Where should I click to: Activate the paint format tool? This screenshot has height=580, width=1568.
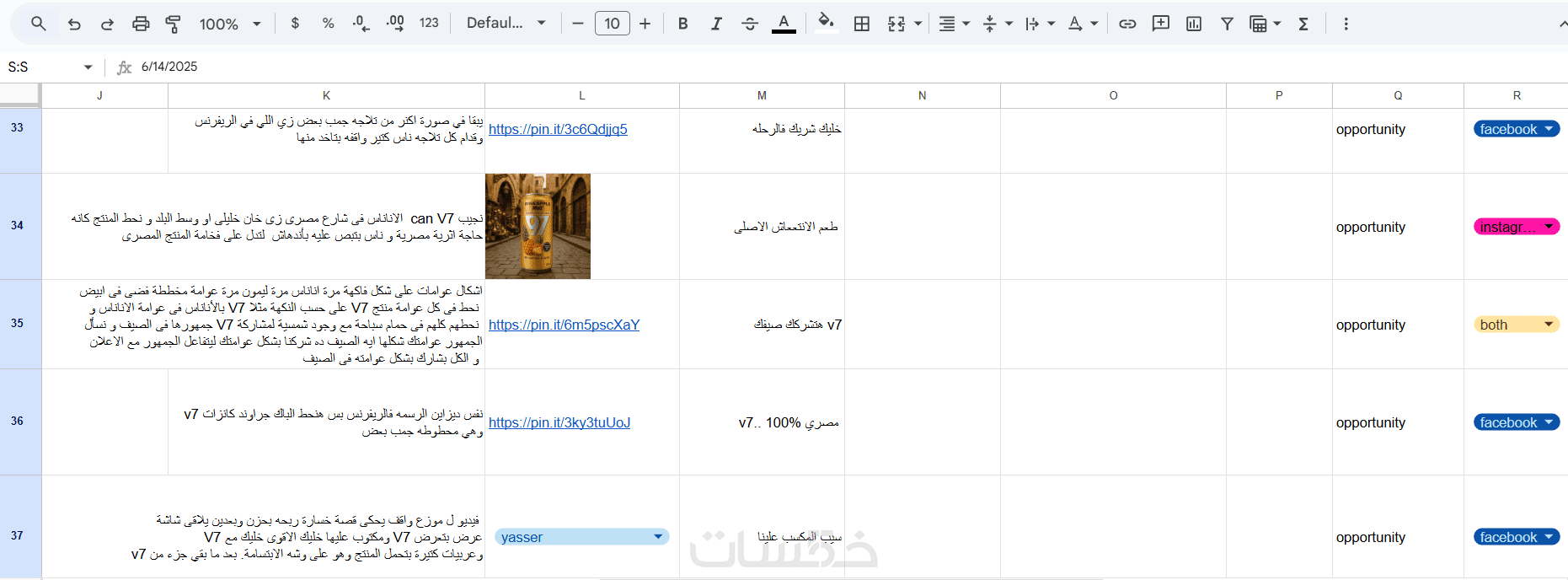click(174, 24)
